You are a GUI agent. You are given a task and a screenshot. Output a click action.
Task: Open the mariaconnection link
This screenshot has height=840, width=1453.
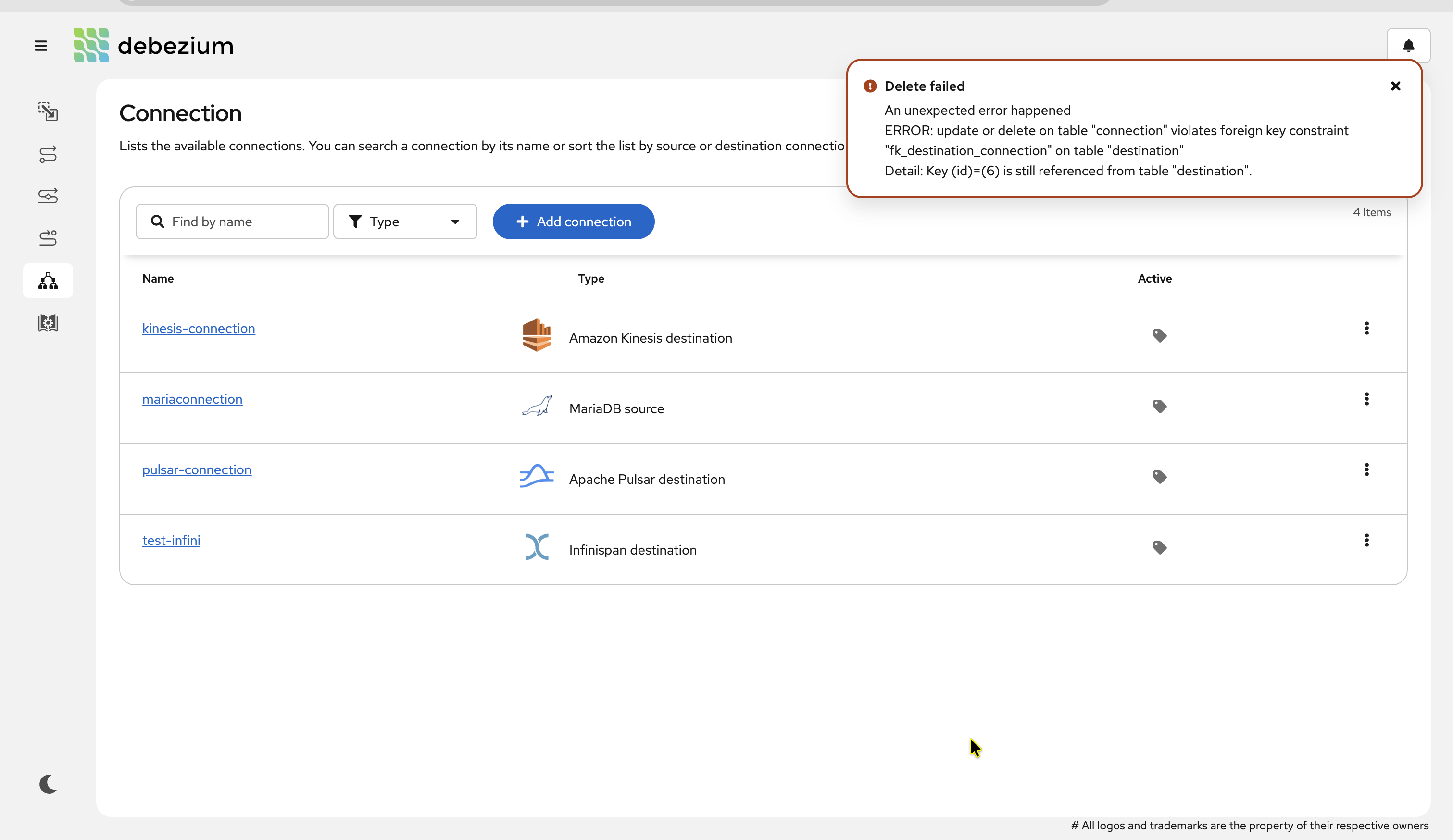tap(192, 399)
